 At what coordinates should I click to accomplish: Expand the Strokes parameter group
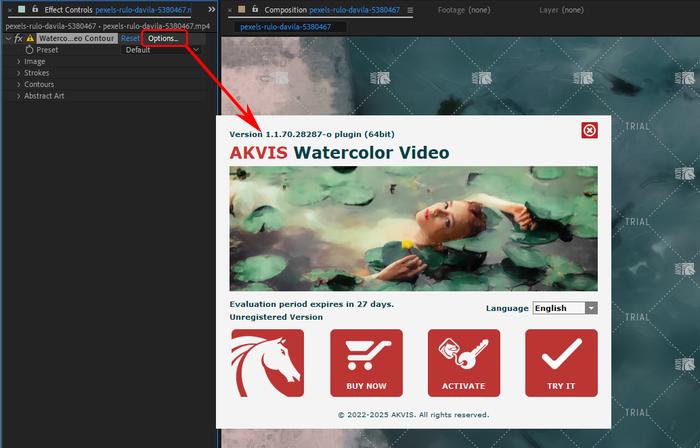(18, 73)
